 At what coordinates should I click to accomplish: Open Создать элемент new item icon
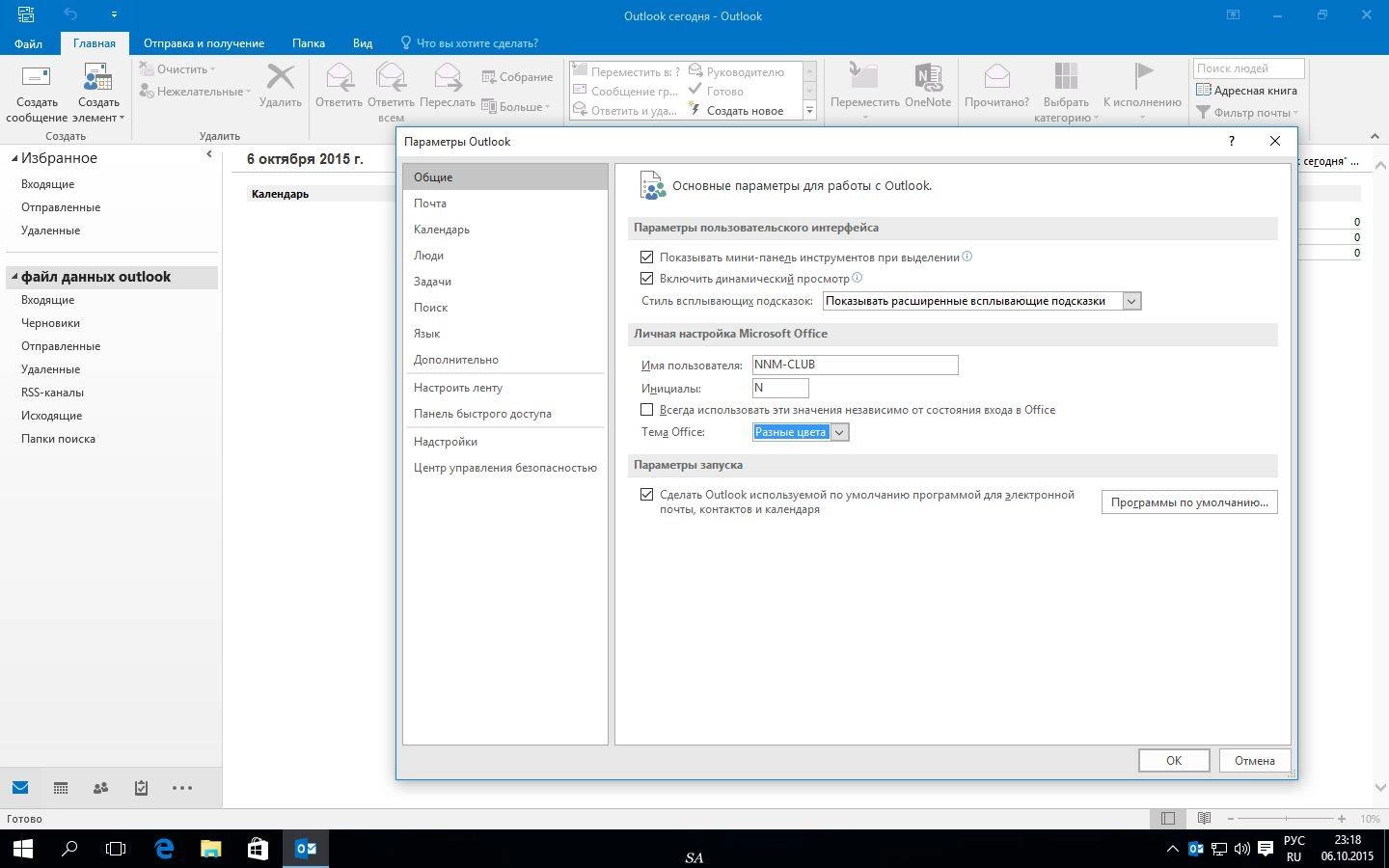[x=97, y=78]
